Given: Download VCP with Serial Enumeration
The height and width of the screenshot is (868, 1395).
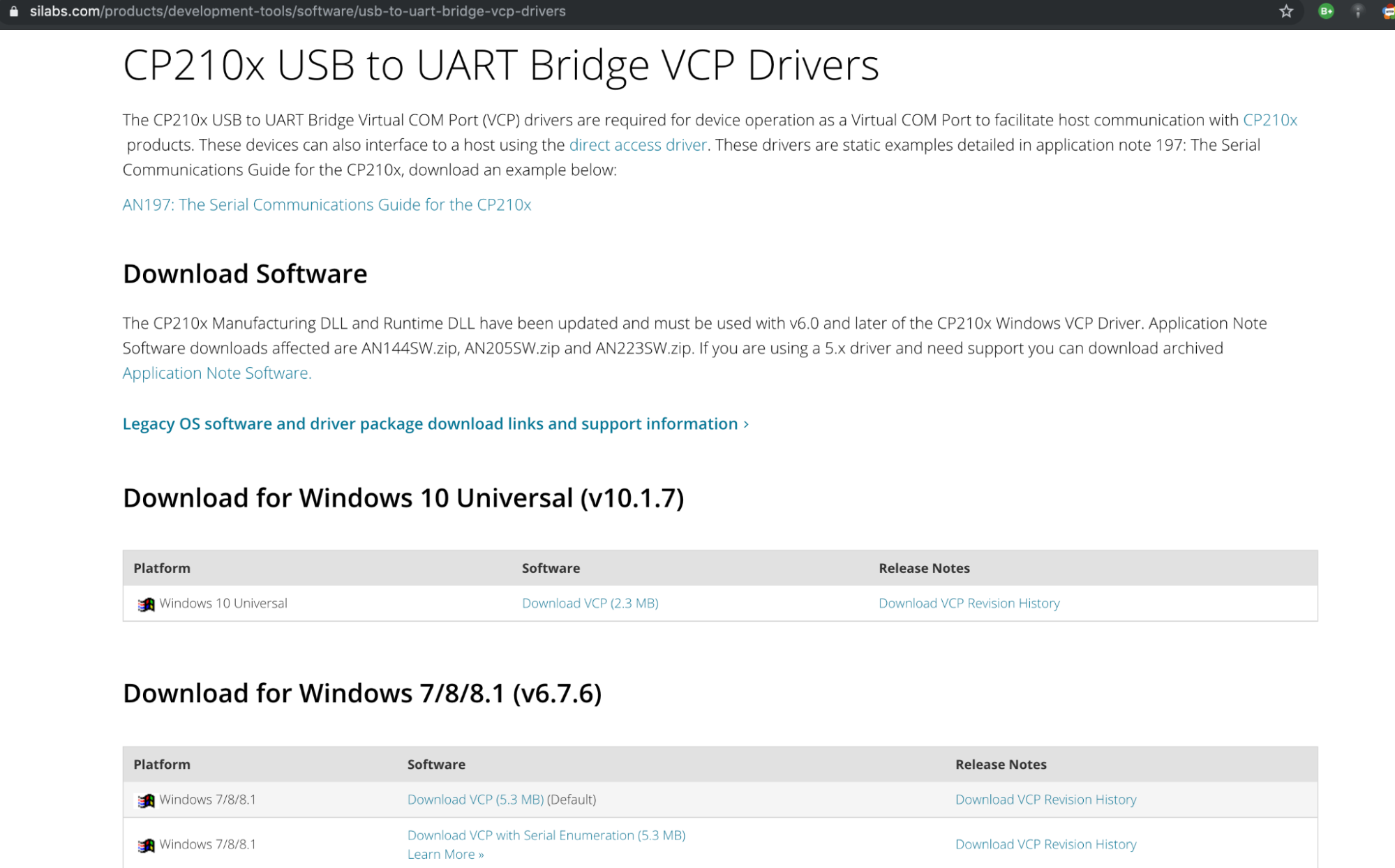Looking at the screenshot, I should (546, 835).
